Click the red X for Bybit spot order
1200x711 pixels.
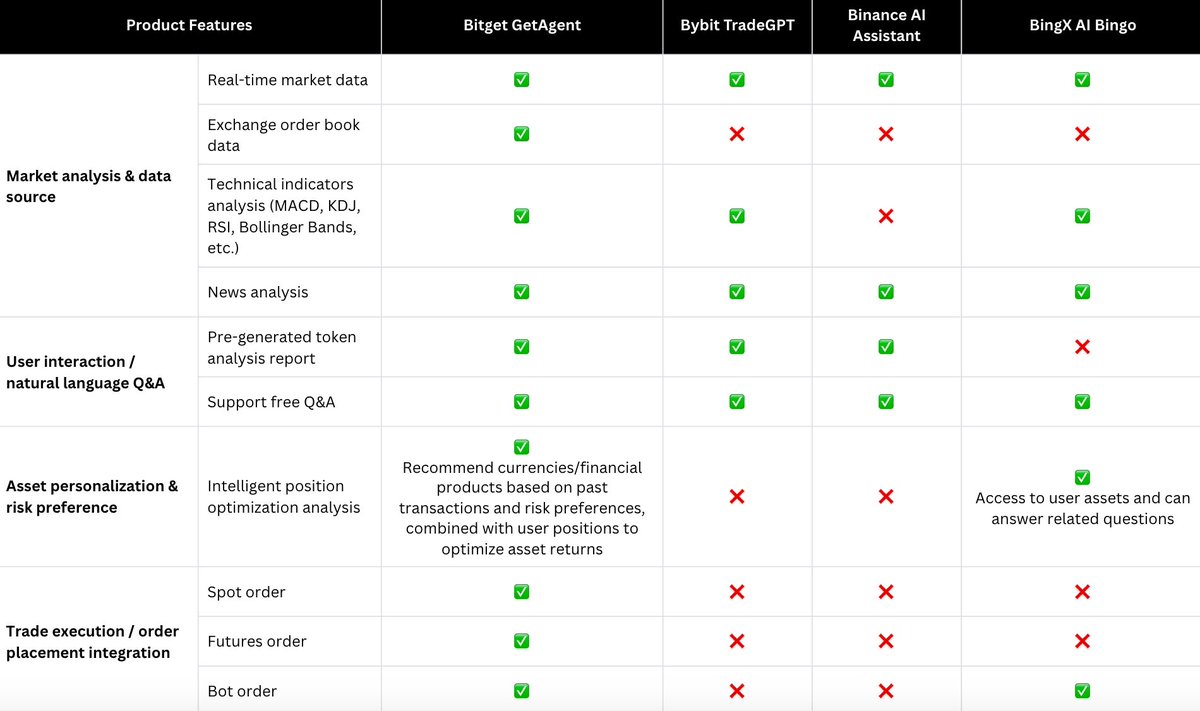click(737, 592)
